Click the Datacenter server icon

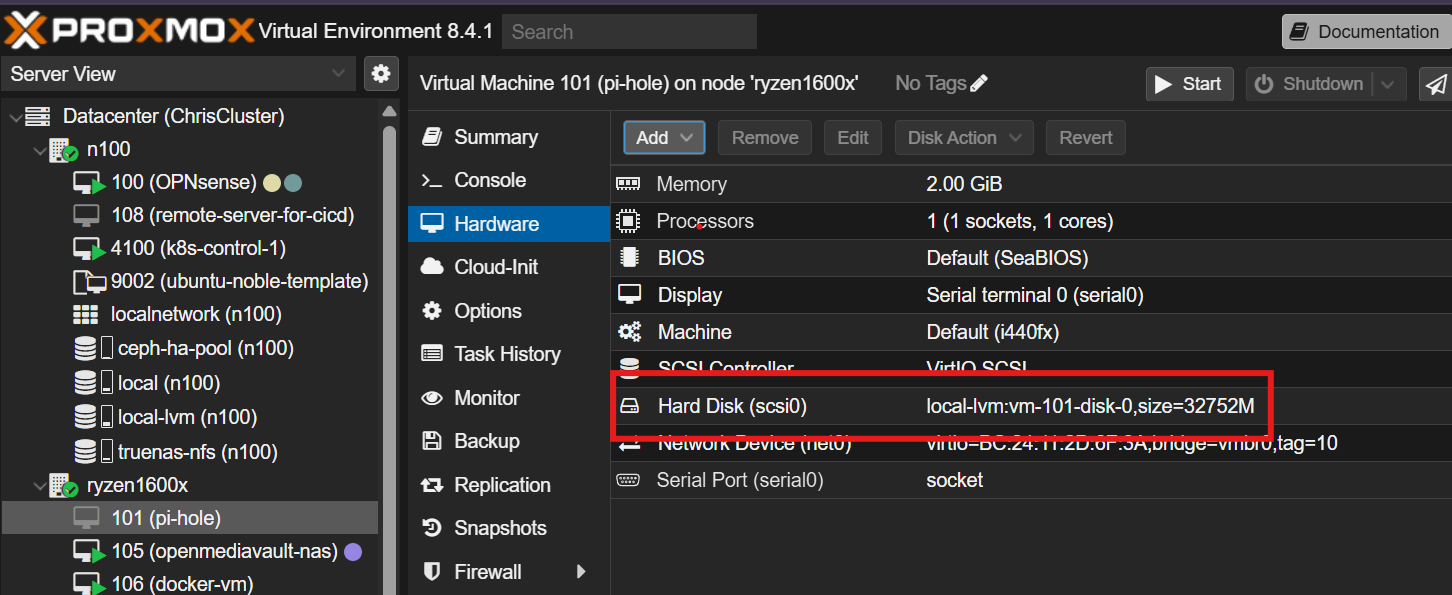[37, 116]
